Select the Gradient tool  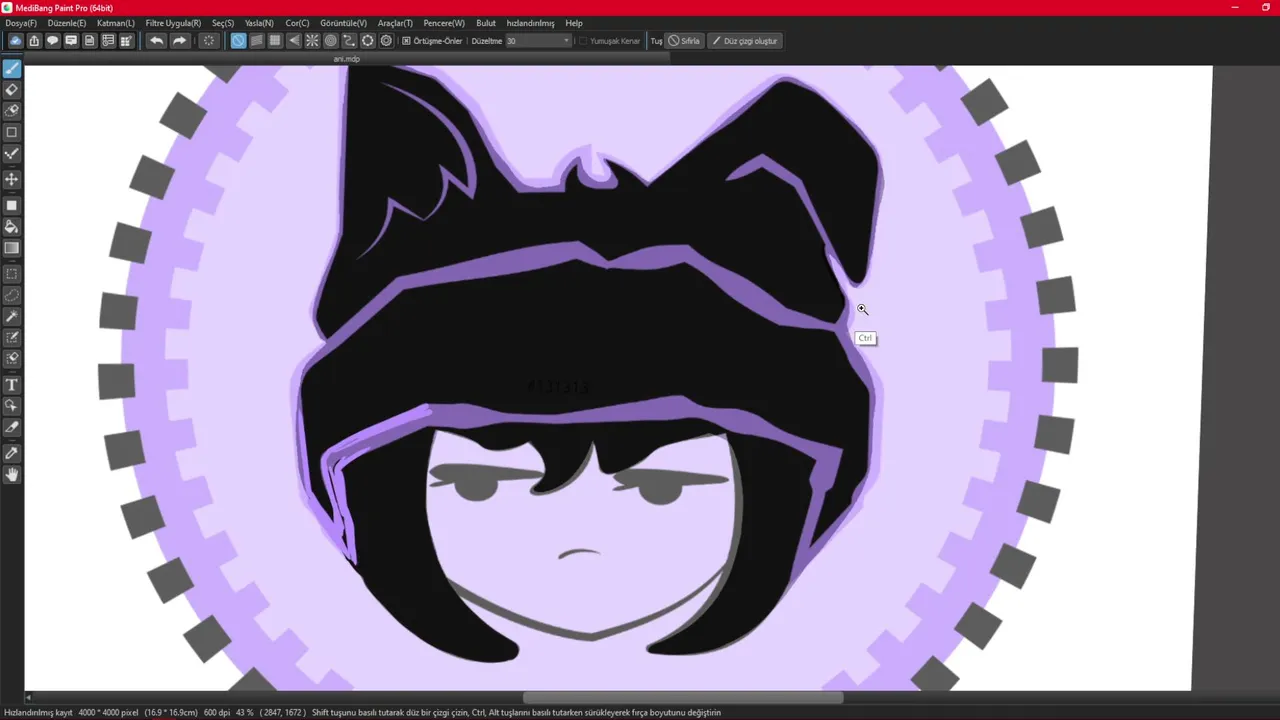click(12, 248)
